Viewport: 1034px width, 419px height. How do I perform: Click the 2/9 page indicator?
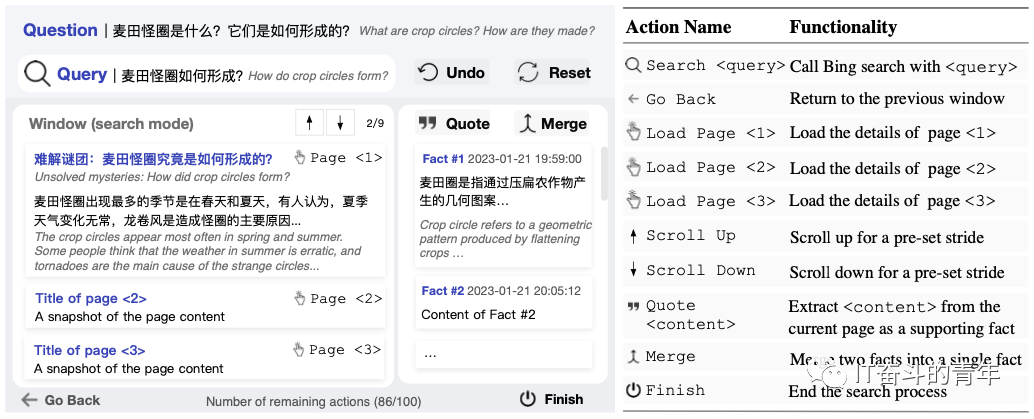tap(375, 123)
